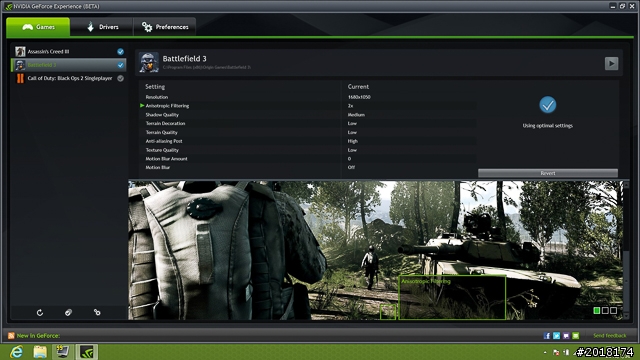Share on Twitter icon
This screenshot has width=640, height=360.
556,336
